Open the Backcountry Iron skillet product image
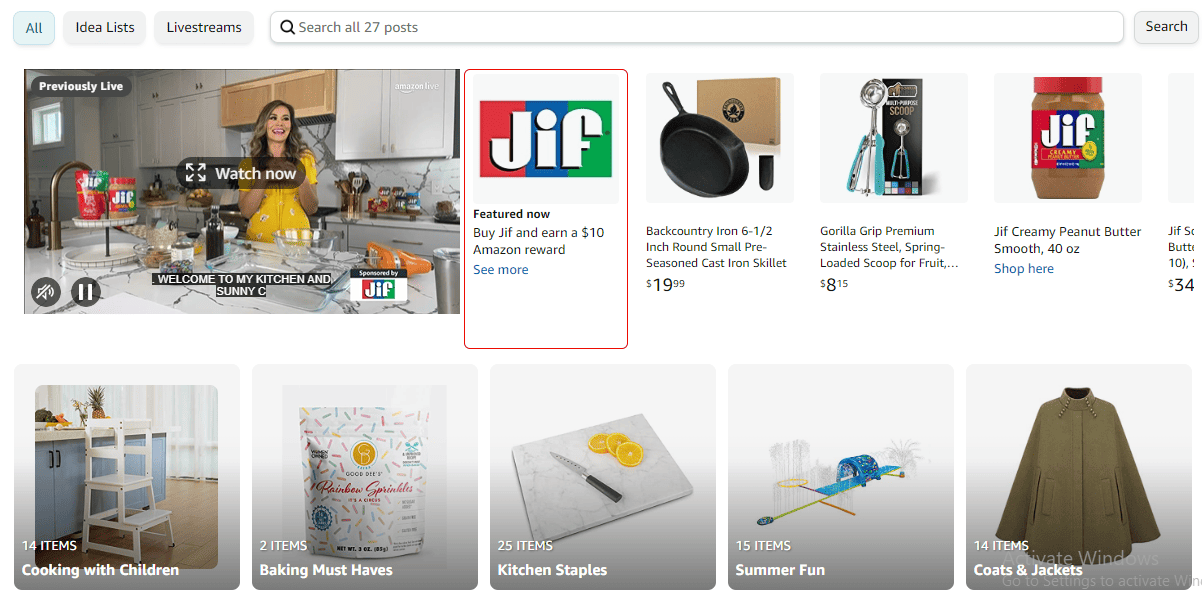The height and width of the screenshot is (598, 1202). tap(720, 138)
